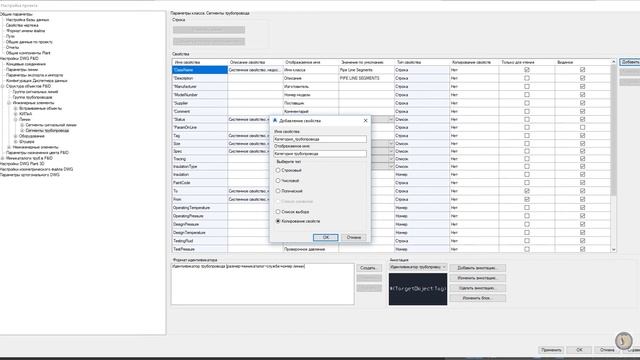Click the Autodesk logo icon in dialog title
Screen dimensions: 640x360
275,120
